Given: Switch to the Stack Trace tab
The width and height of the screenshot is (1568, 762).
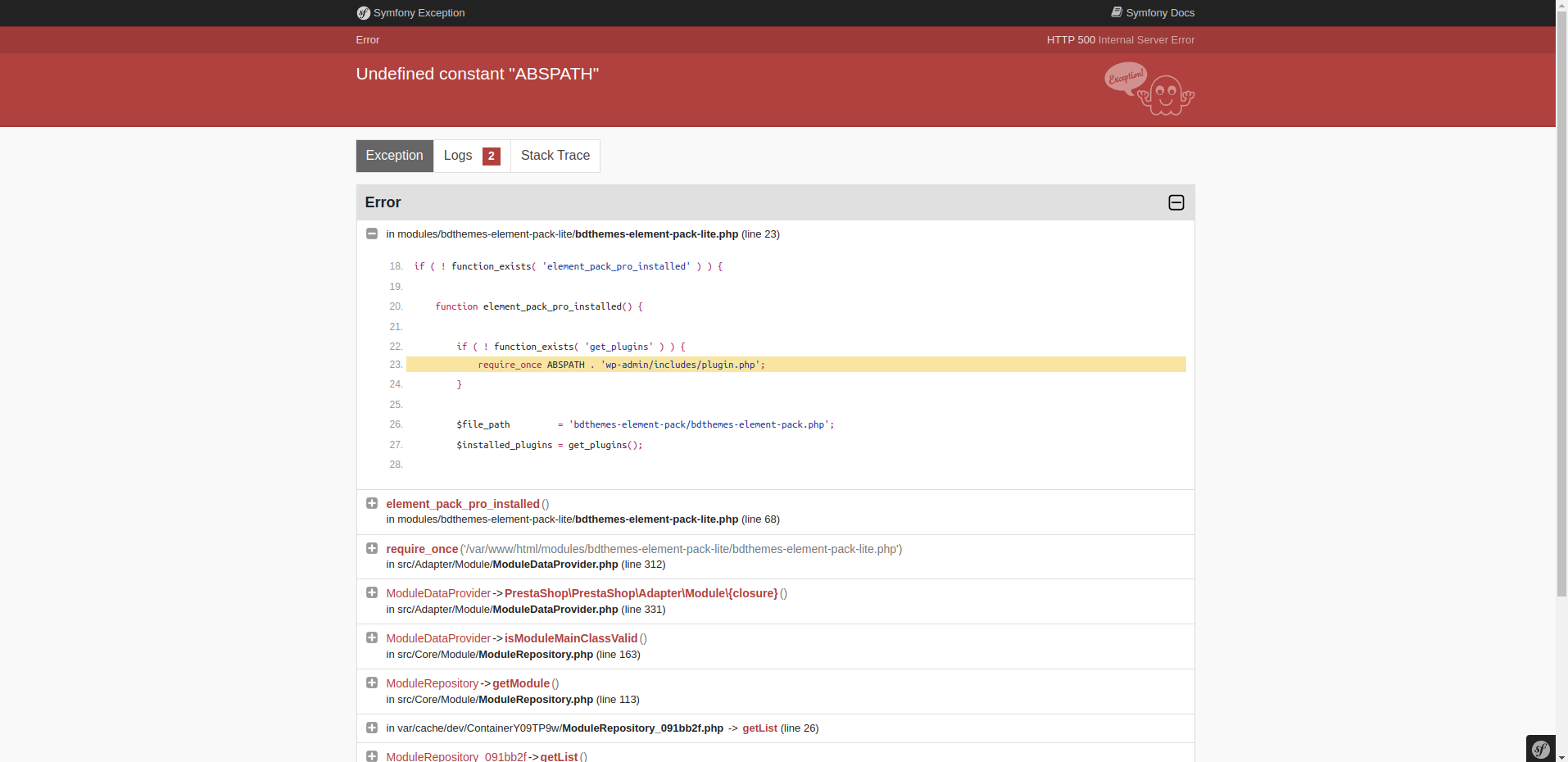Looking at the screenshot, I should [555, 156].
